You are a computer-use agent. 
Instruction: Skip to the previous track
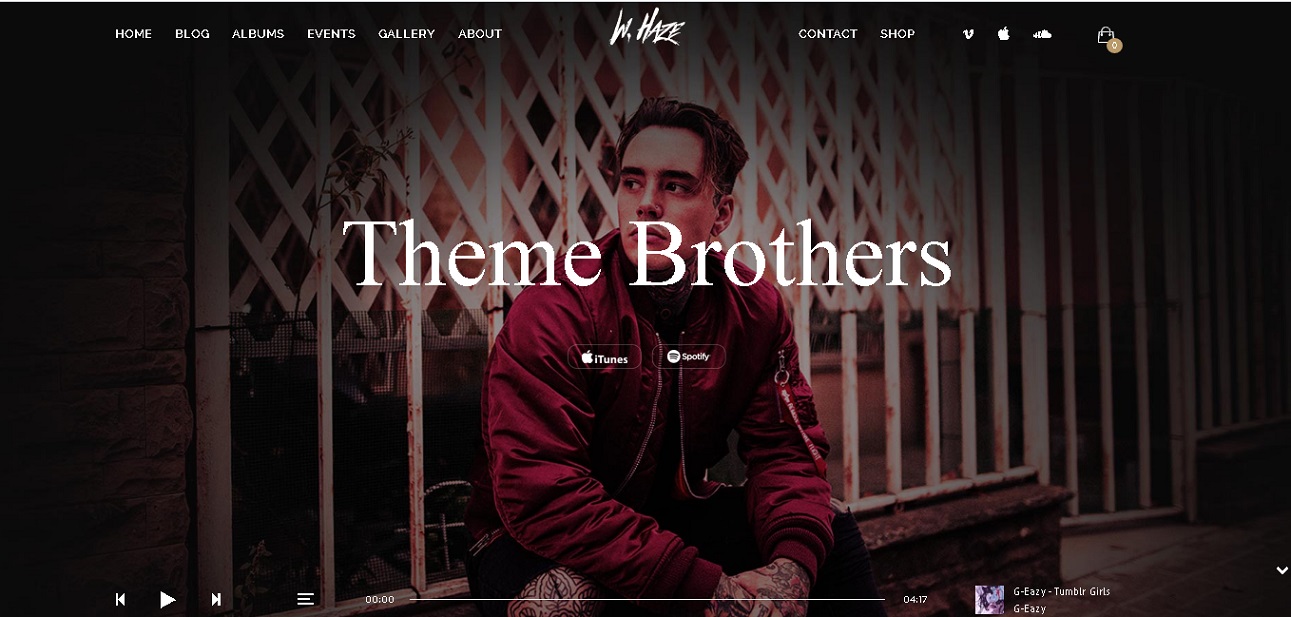click(x=120, y=599)
